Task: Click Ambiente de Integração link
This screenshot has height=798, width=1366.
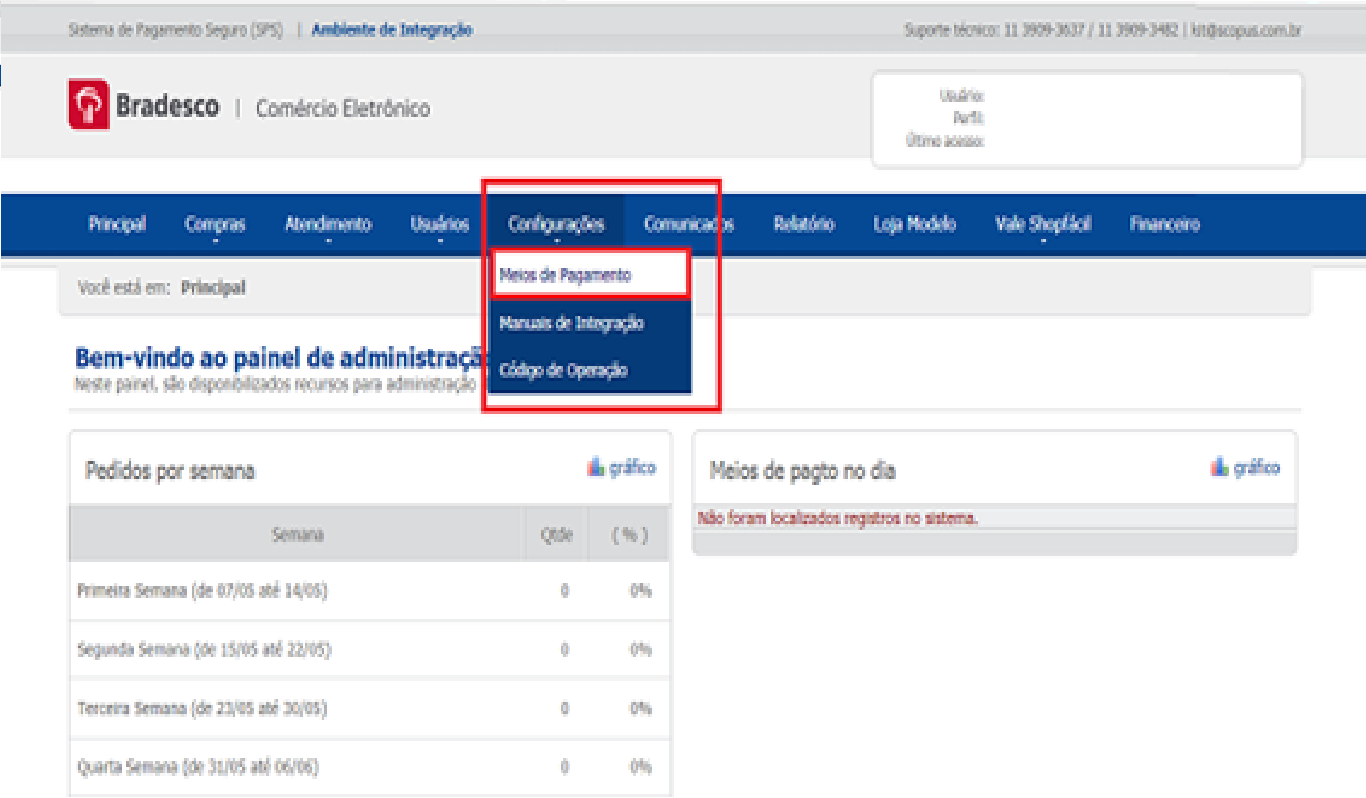Action: pyautogui.click(x=392, y=30)
